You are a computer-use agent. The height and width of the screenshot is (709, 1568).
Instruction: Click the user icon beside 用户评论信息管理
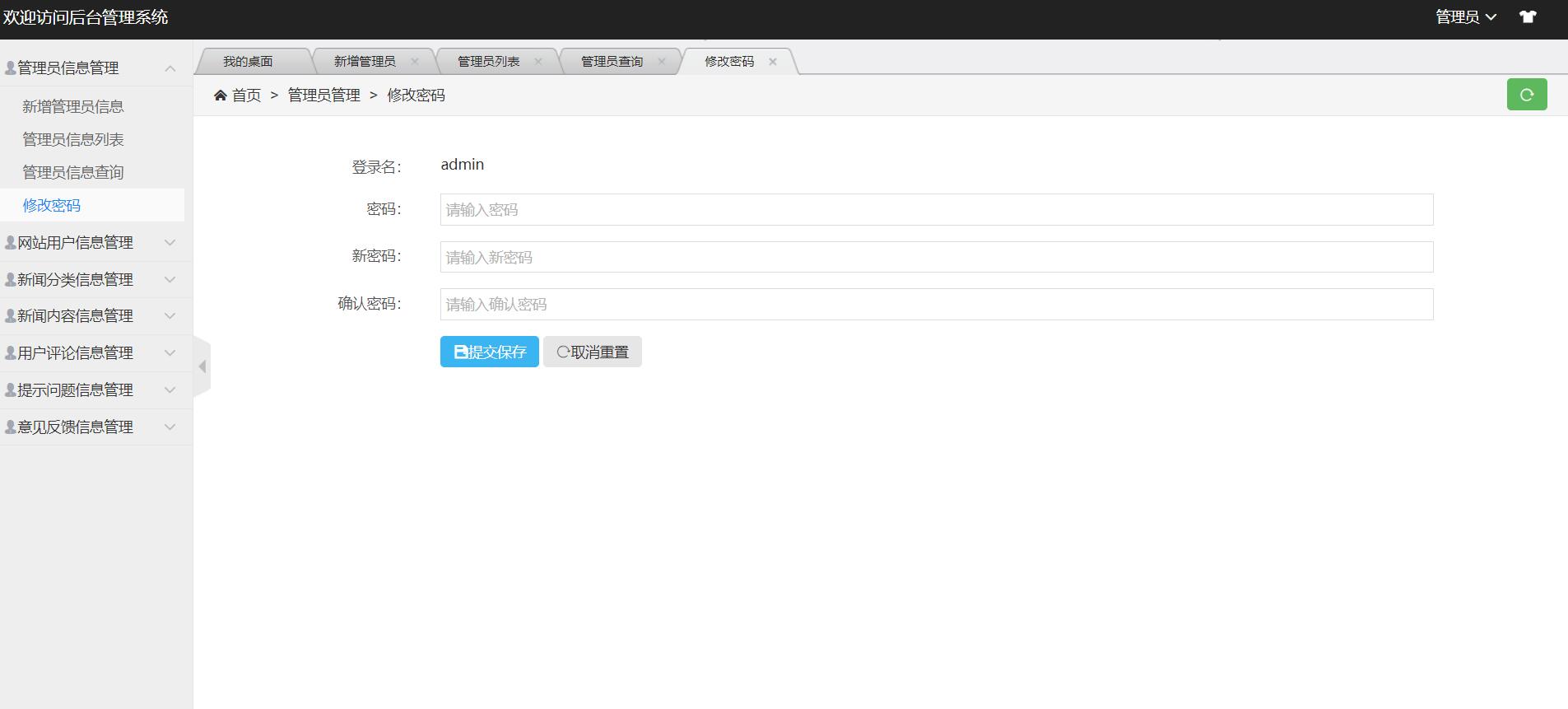coord(10,353)
